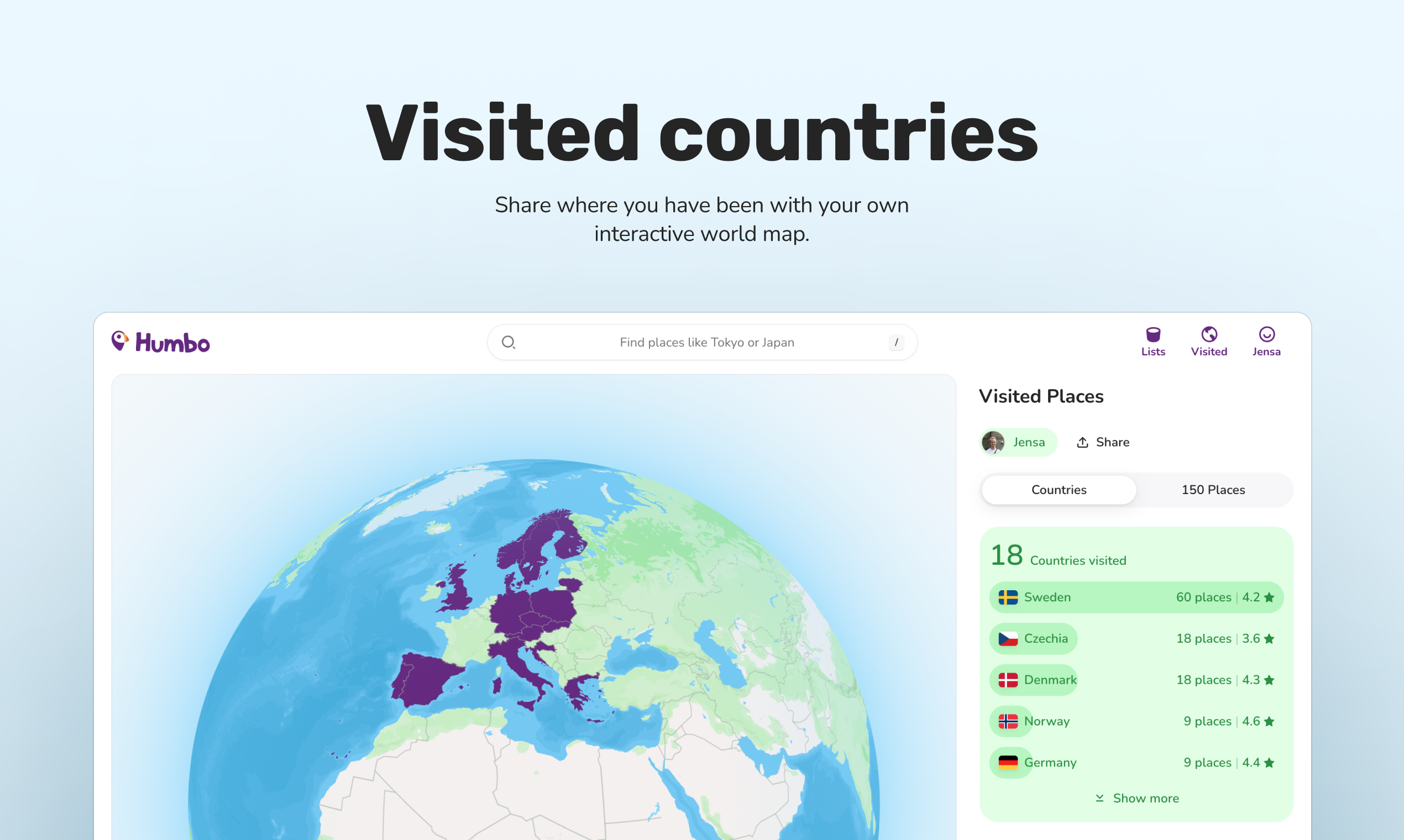1404x840 pixels.
Task: Click the Norway flag icon
Action: [1007, 720]
